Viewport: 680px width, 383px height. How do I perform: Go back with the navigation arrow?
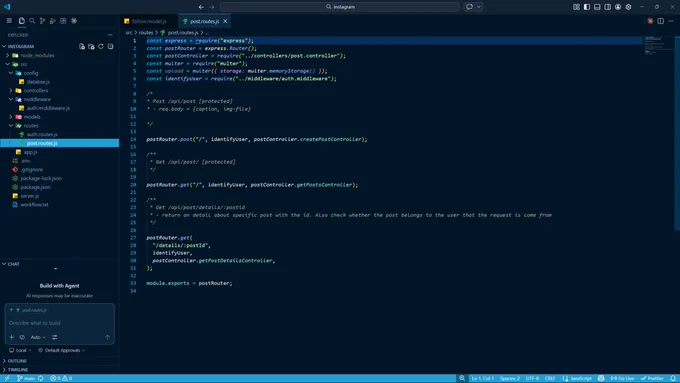tap(201, 7)
